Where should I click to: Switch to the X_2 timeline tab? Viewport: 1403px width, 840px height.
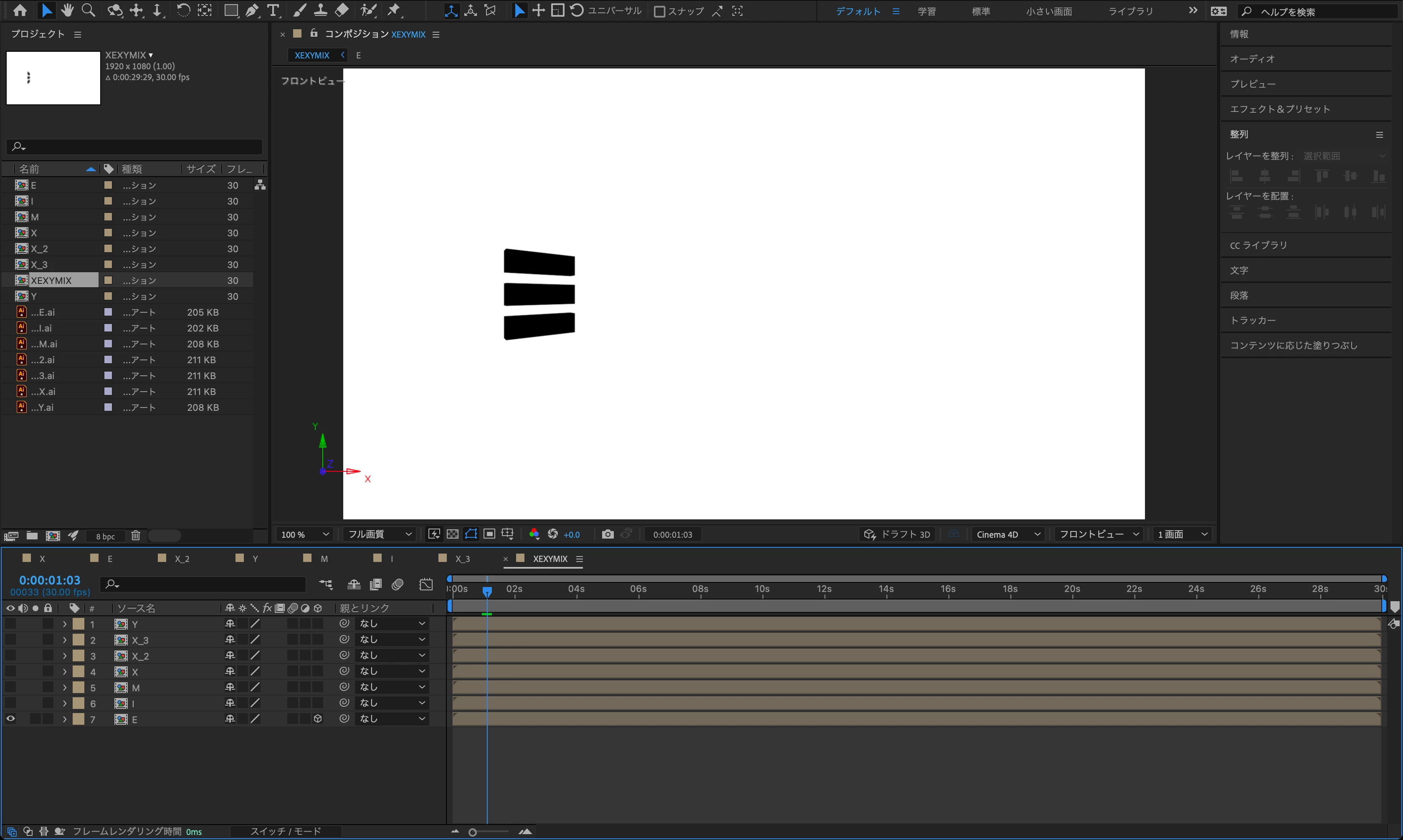tap(181, 559)
